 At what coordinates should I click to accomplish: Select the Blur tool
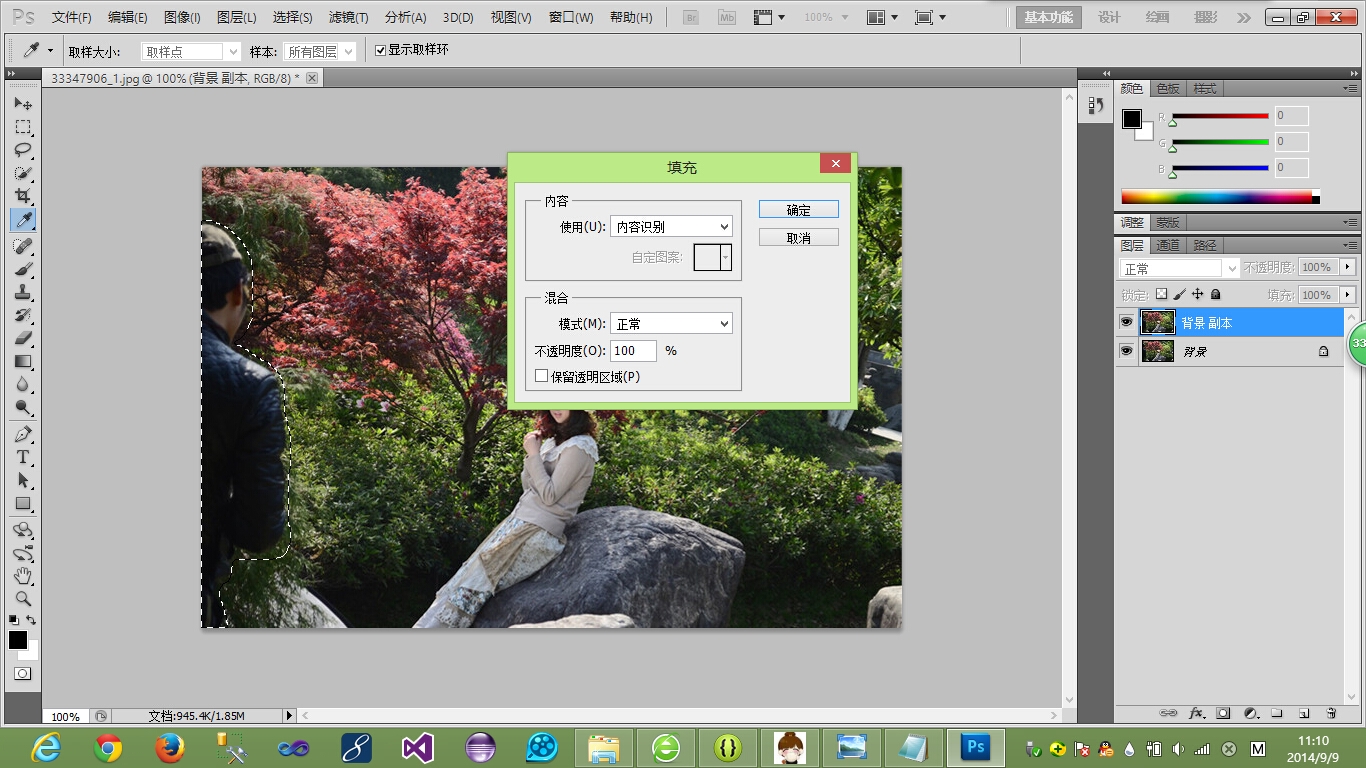click(22, 384)
